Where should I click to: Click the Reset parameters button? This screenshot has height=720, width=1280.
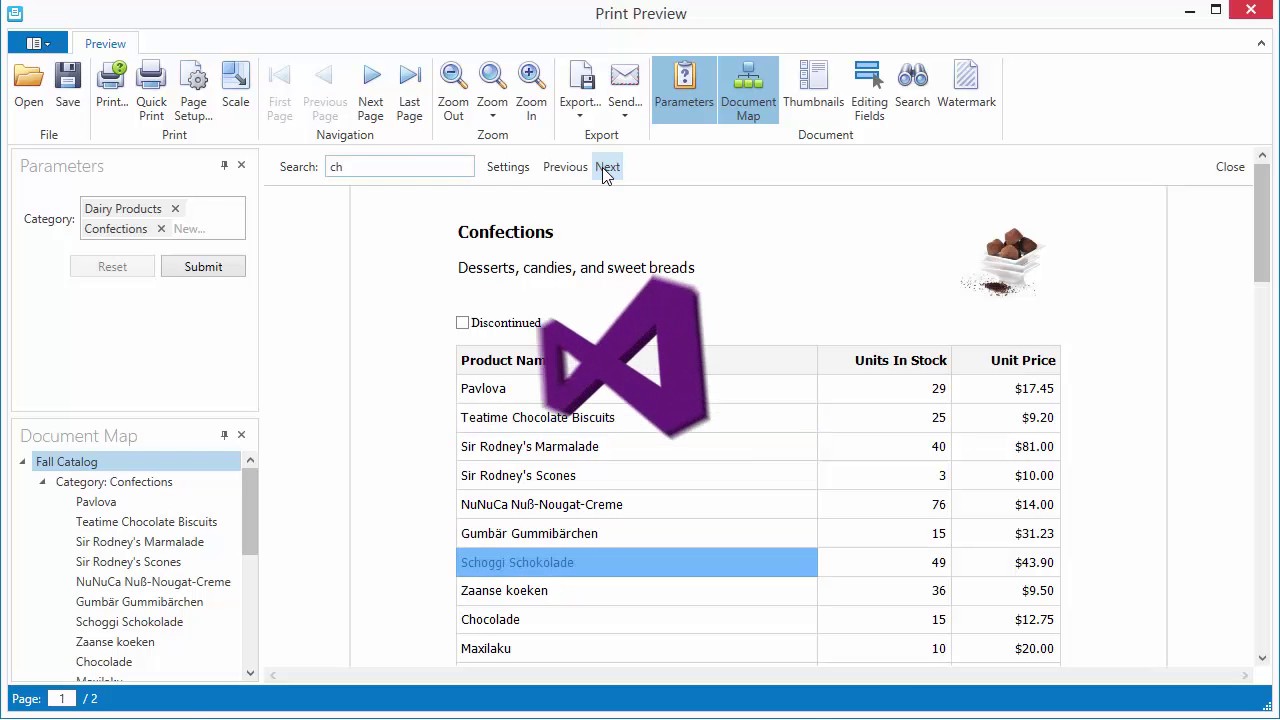[112, 267]
